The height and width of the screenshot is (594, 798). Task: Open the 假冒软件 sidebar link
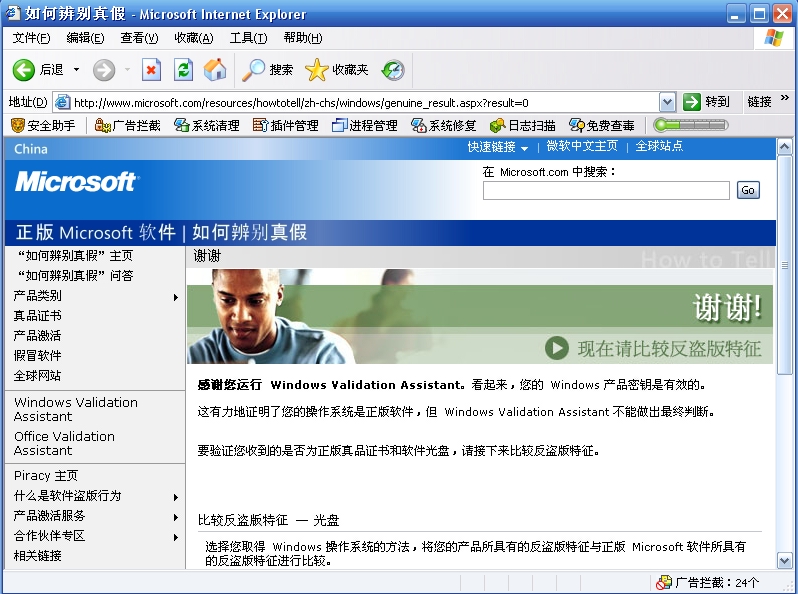pyautogui.click(x=38, y=355)
